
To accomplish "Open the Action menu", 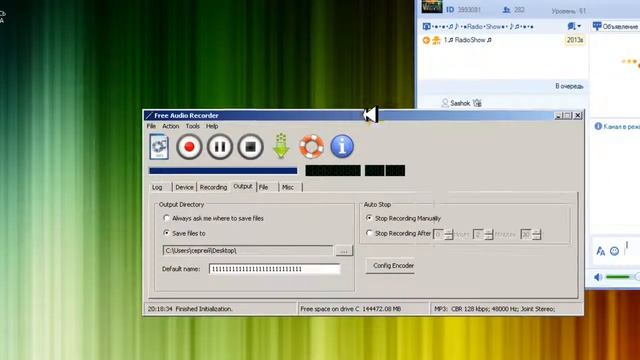I will point(171,126).
